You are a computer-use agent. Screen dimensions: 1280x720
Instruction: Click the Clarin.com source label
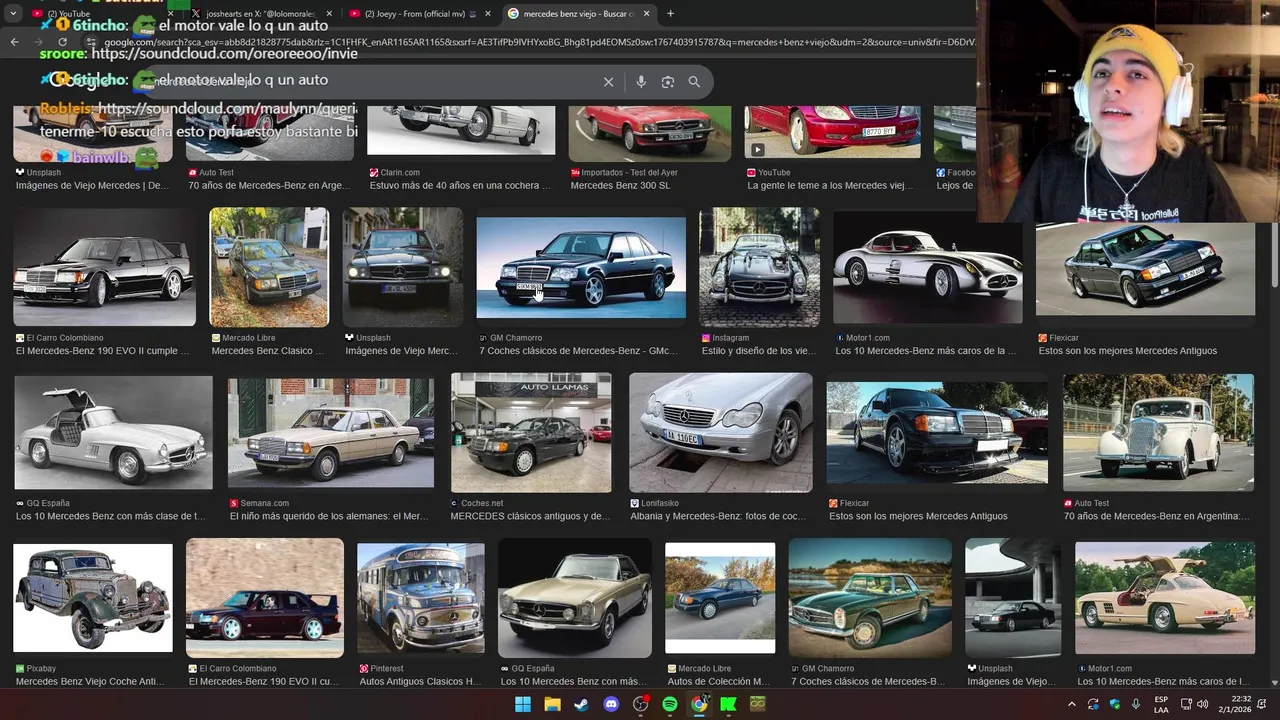click(x=400, y=173)
